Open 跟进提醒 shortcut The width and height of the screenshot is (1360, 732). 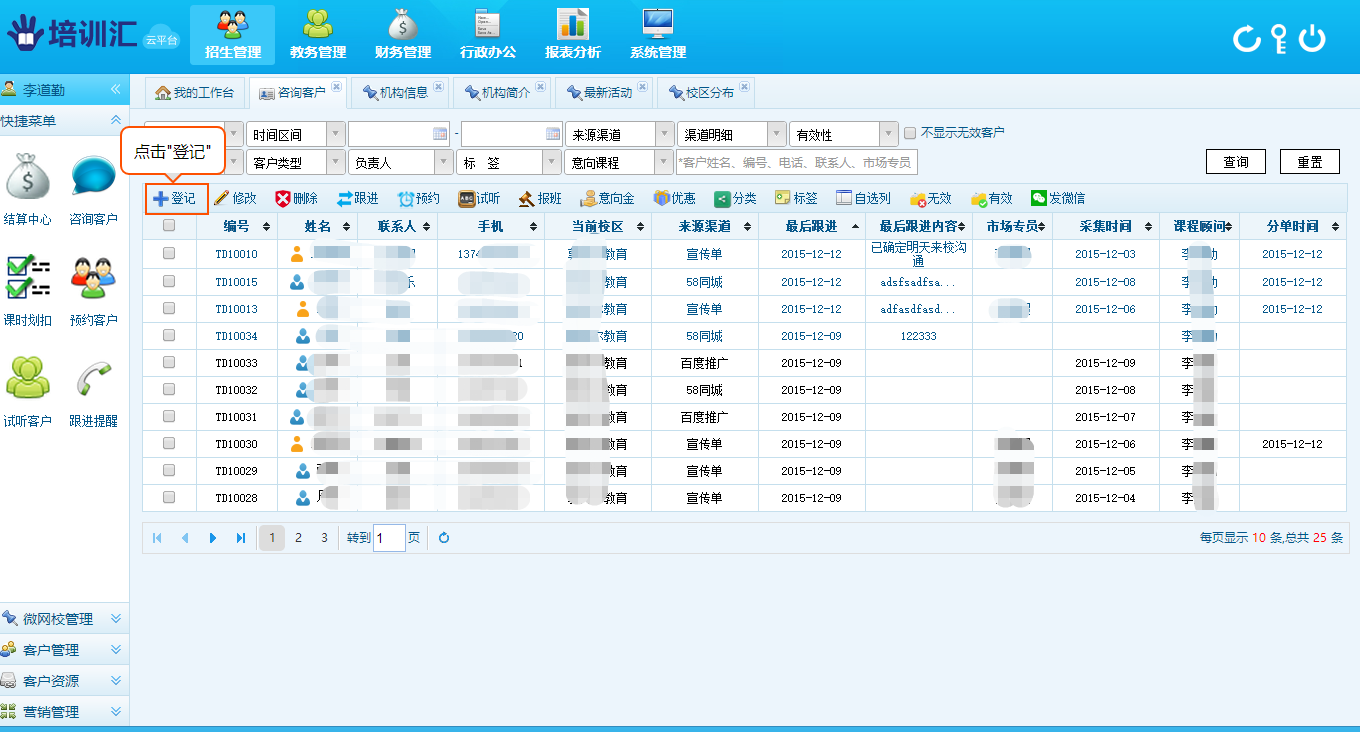(x=93, y=391)
